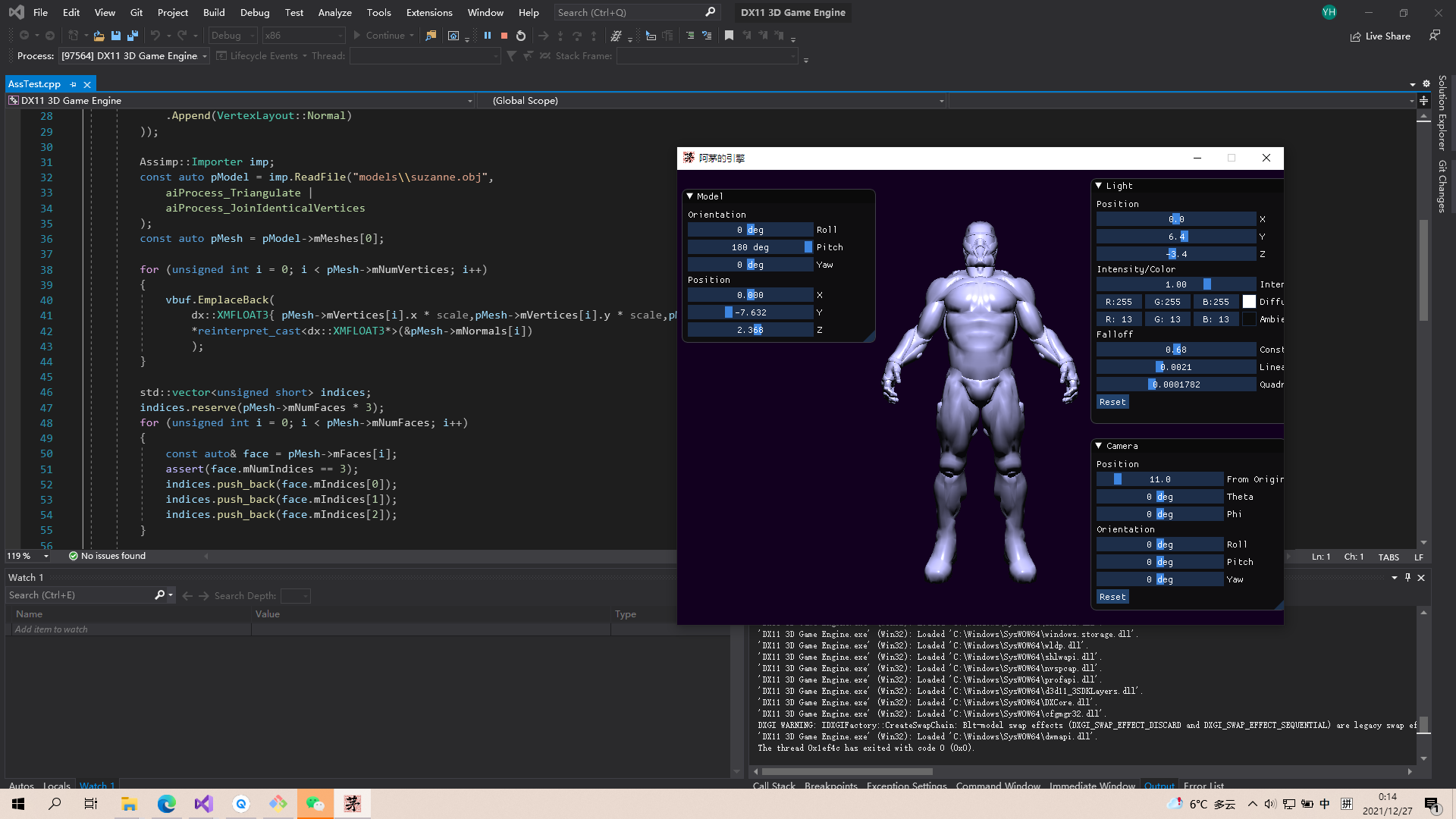Image resolution: width=1456 pixels, height=819 pixels.
Task: Open the Debug configuration dropdown
Action: 233,36
